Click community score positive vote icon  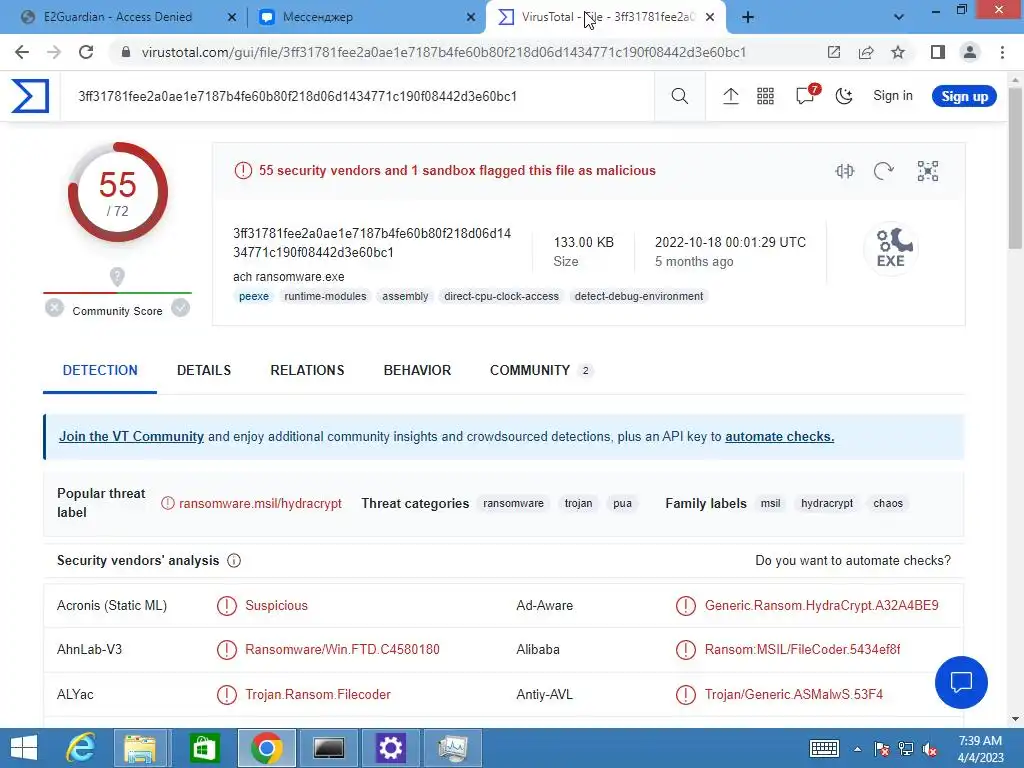[180, 308]
